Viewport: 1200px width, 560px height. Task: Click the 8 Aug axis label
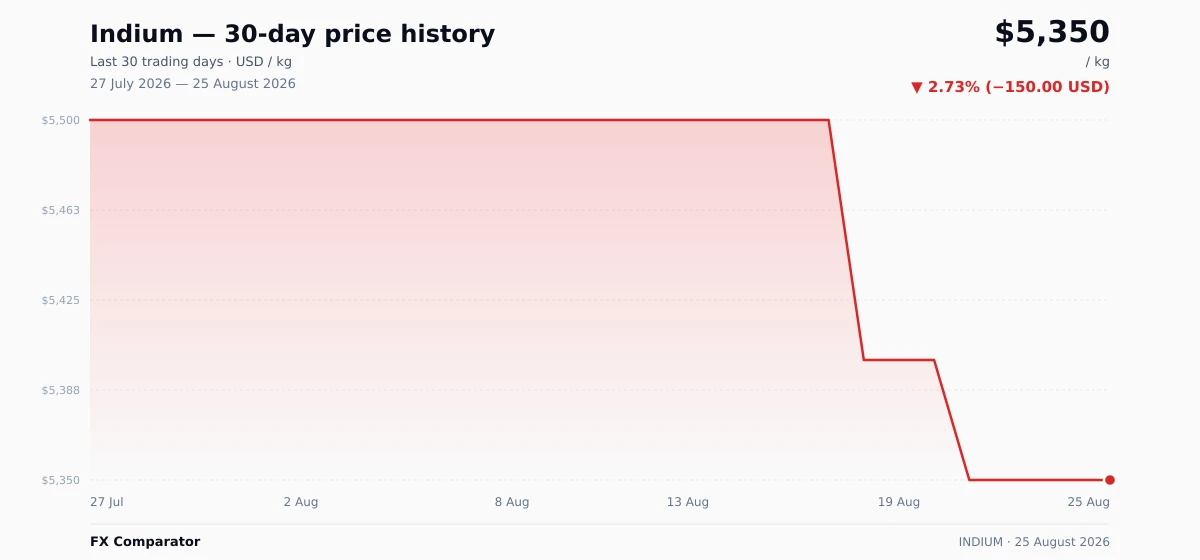coord(512,502)
